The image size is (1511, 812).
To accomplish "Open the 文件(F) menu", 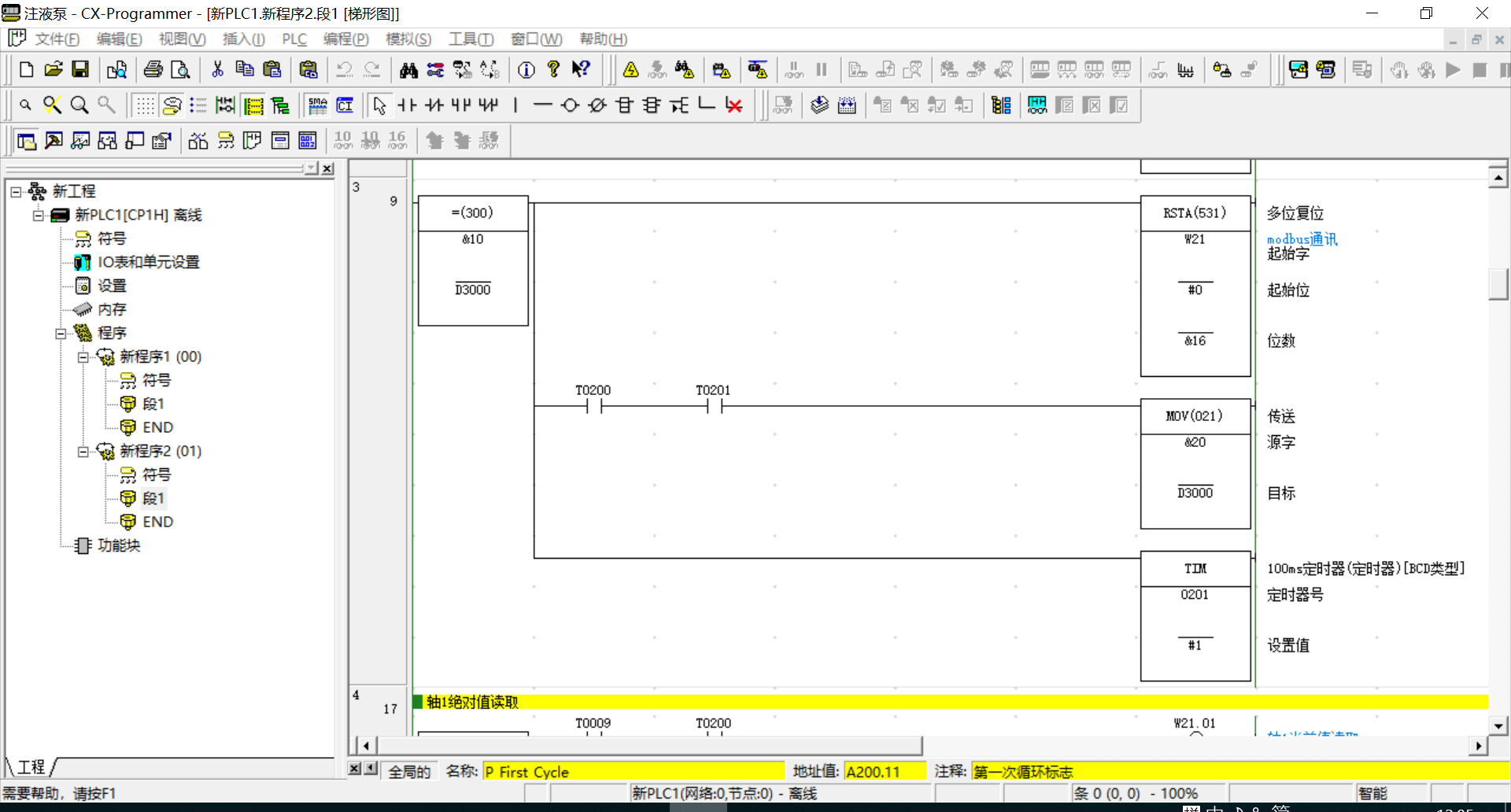I will point(57,39).
